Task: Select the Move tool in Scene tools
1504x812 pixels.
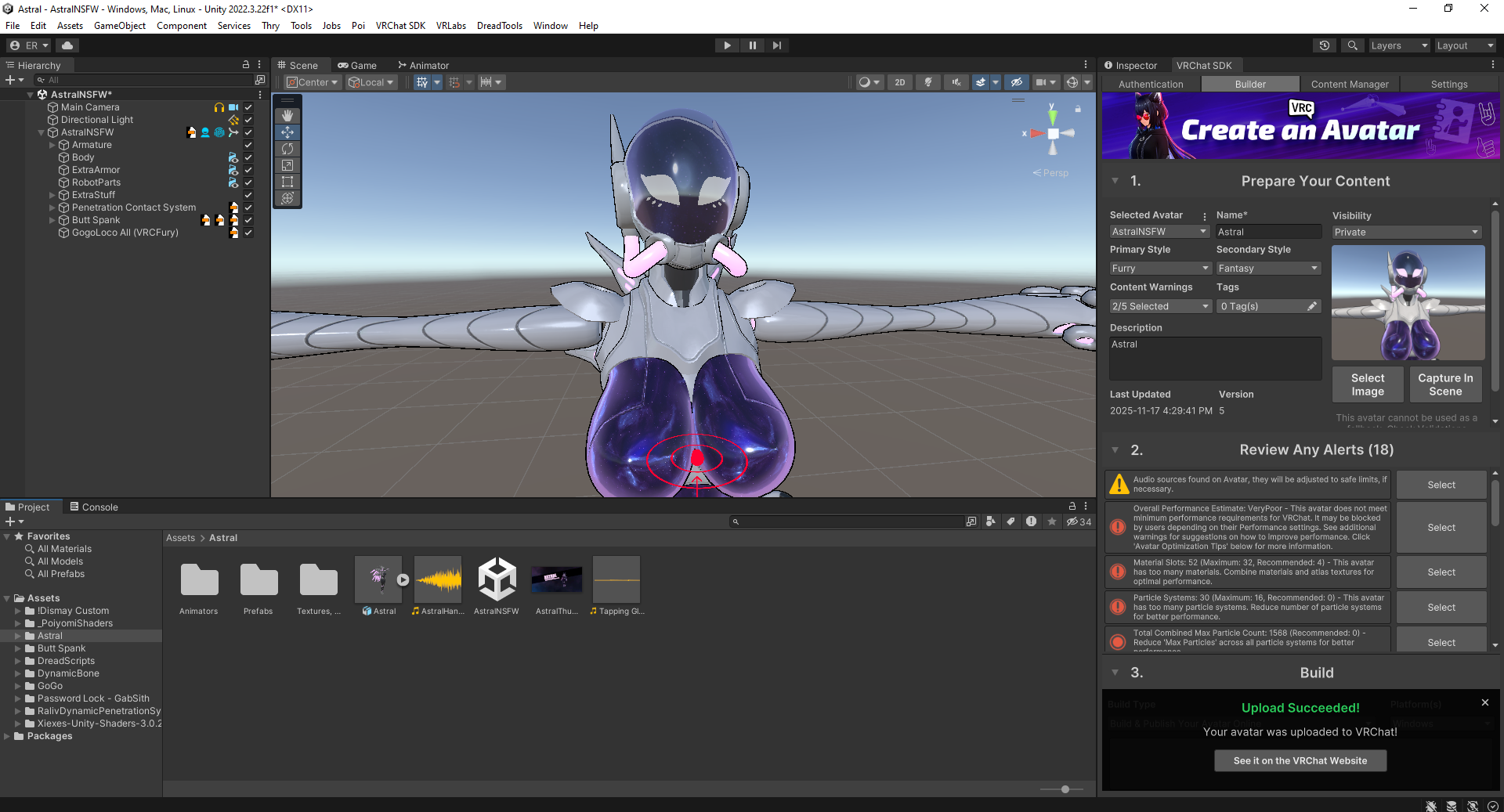Action: click(x=287, y=132)
